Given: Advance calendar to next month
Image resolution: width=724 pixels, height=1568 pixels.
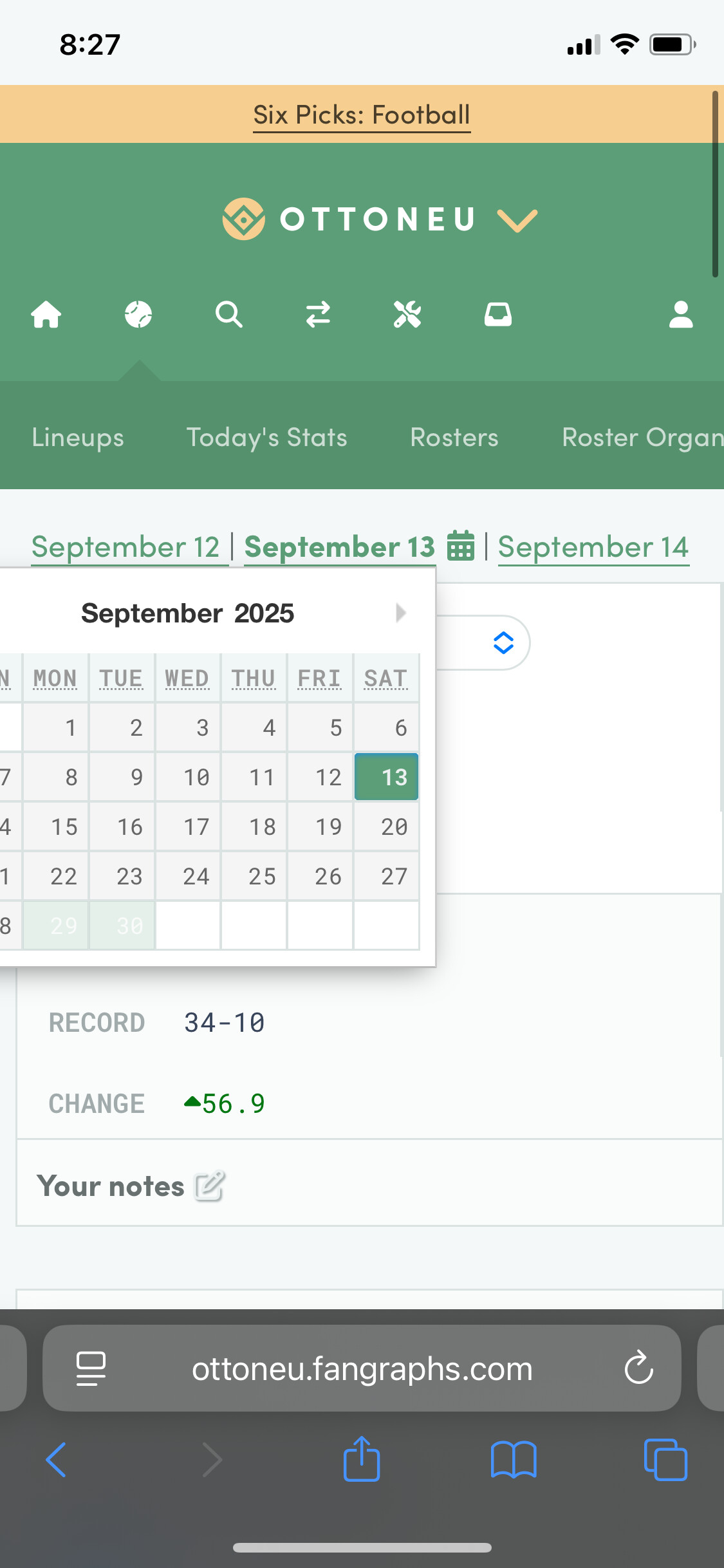Looking at the screenshot, I should (400, 613).
